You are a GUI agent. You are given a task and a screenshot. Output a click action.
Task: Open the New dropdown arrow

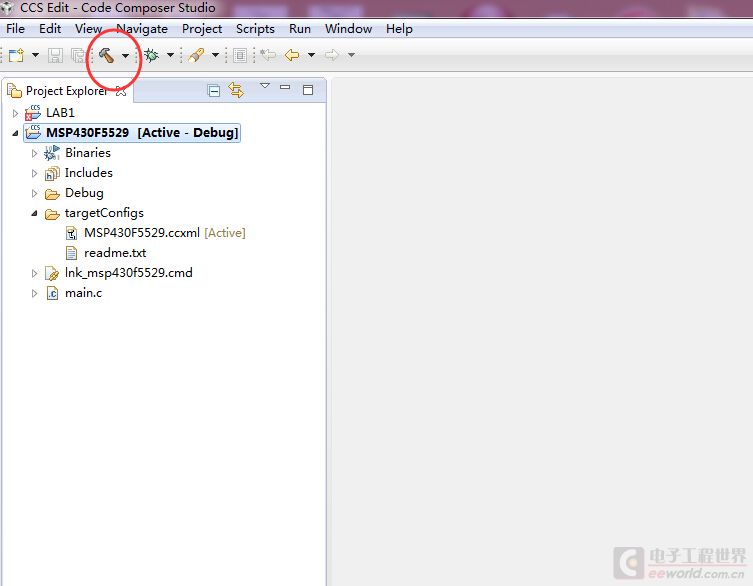click(x=35, y=55)
